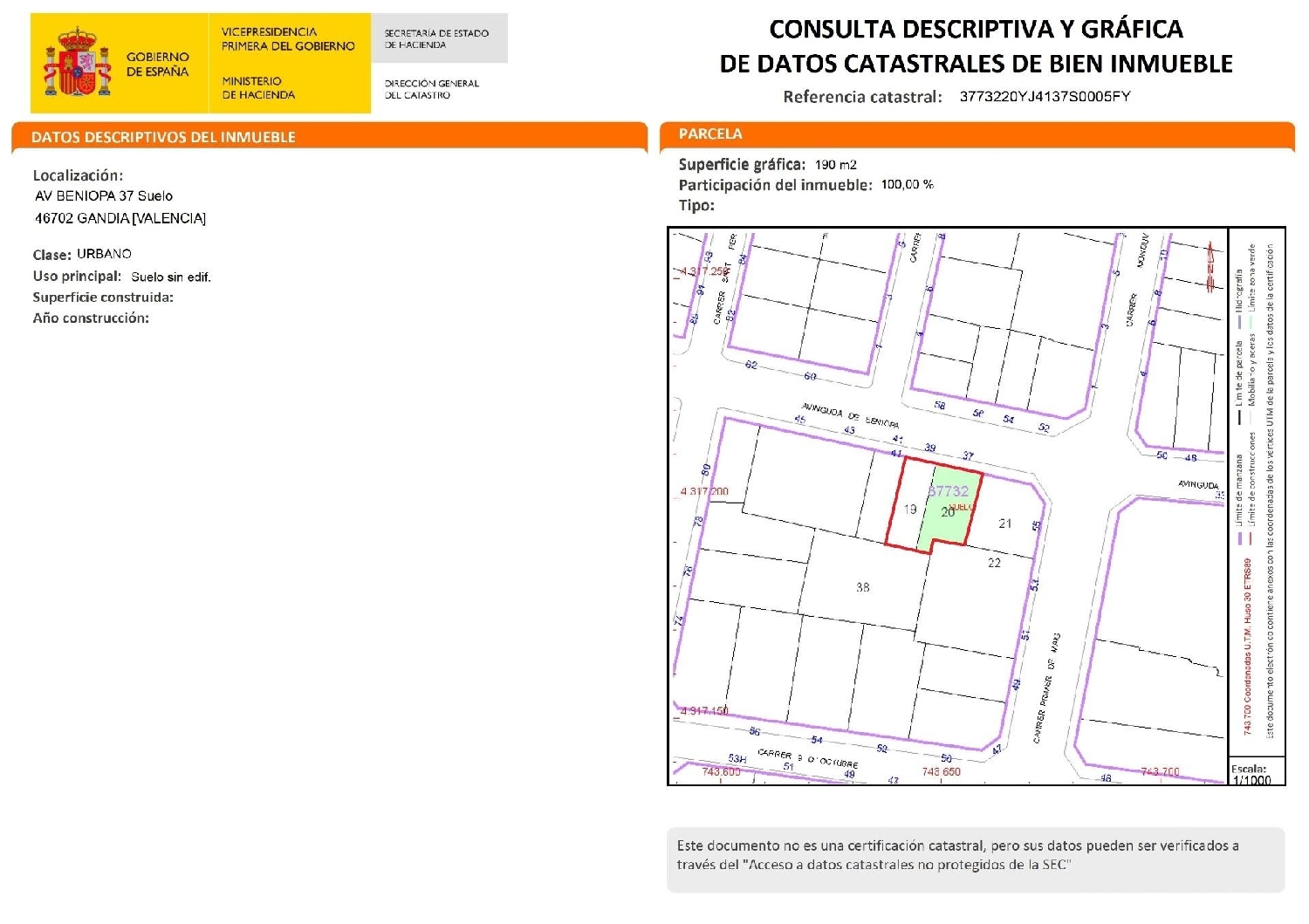Click 'Límite de construcciones' legend entry
The width and height of the screenshot is (1309, 924).
pos(1252,489)
